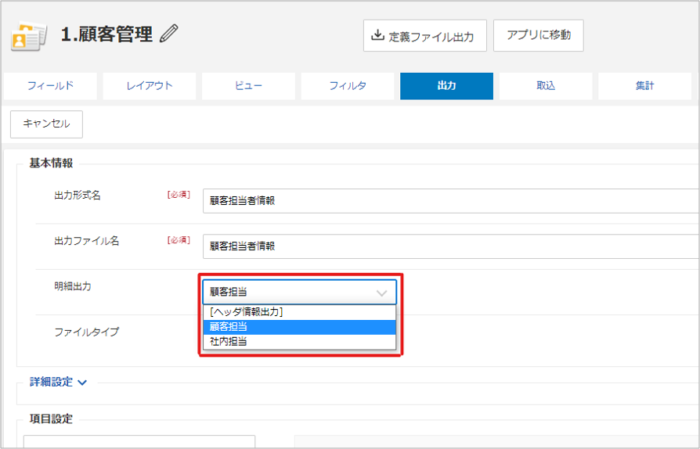Click the 項目設定 section heading
The image size is (700, 449).
click(51, 419)
